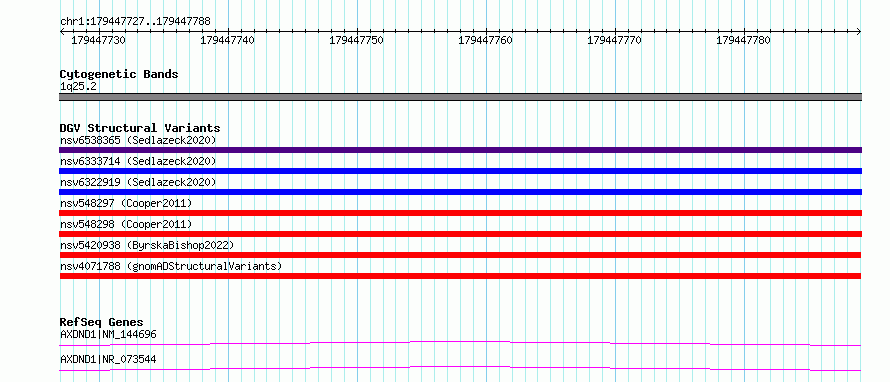Image resolution: width=890 pixels, height=382 pixels.
Task: Click ruler position 179447780
Action: click(744, 40)
